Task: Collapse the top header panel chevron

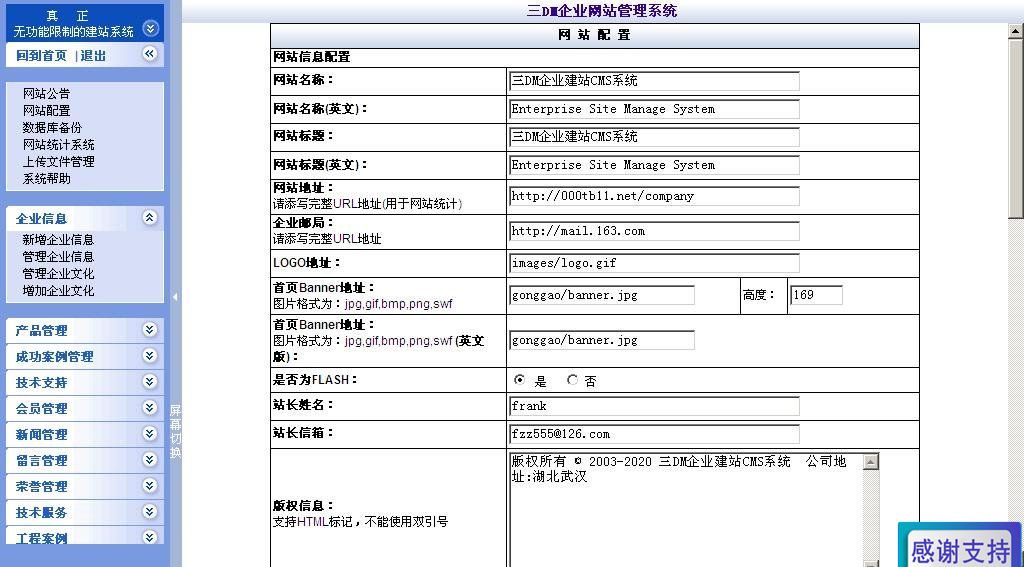Action: point(150,28)
